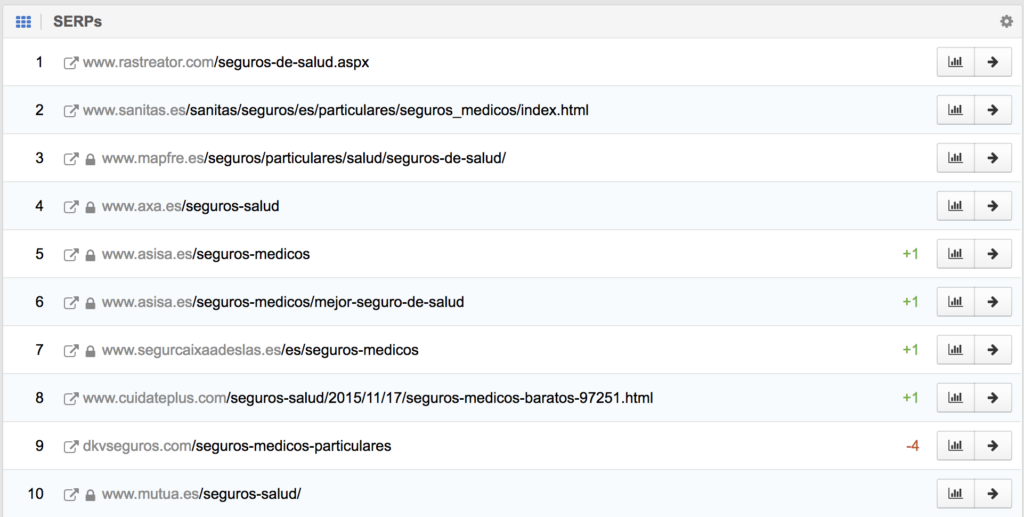Image resolution: width=1024 pixels, height=517 pixels.
Task: Open external link icon for cuidateplus.com row
Action: tap(71, 399)
